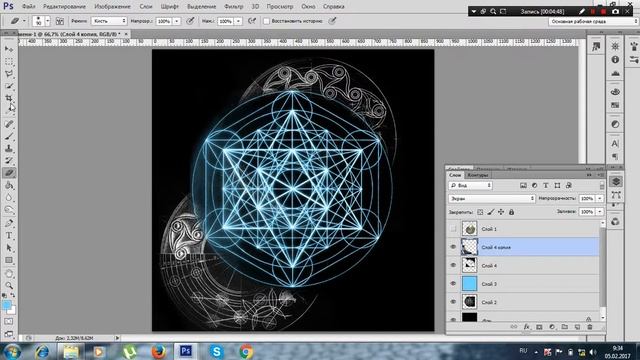
Task: Select the History Brush tool
Action: coord(9,160)
